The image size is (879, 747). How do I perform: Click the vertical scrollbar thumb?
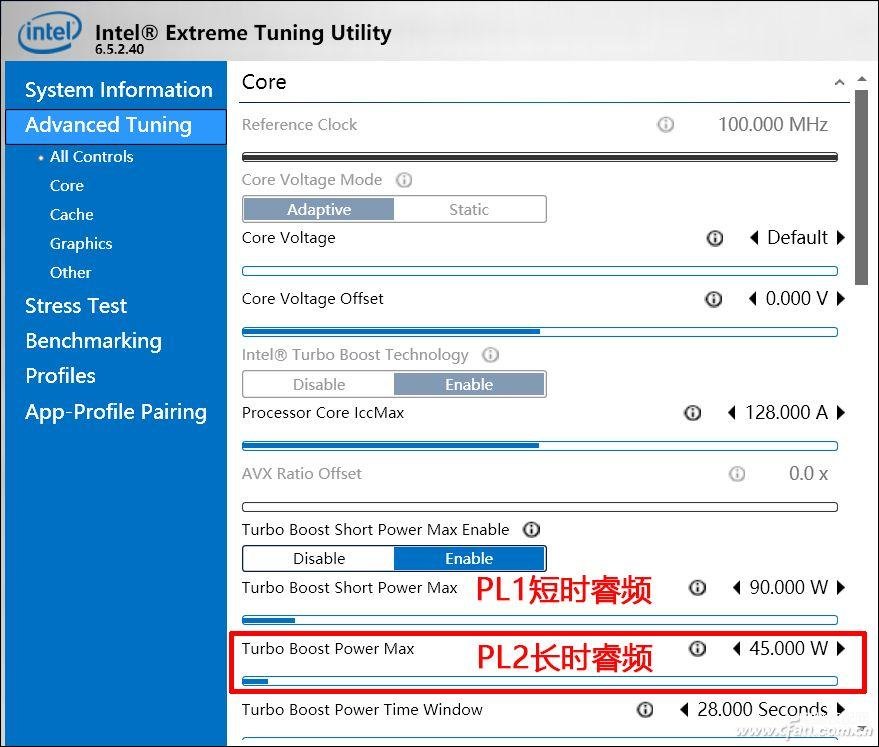click(x=862, y=188)
